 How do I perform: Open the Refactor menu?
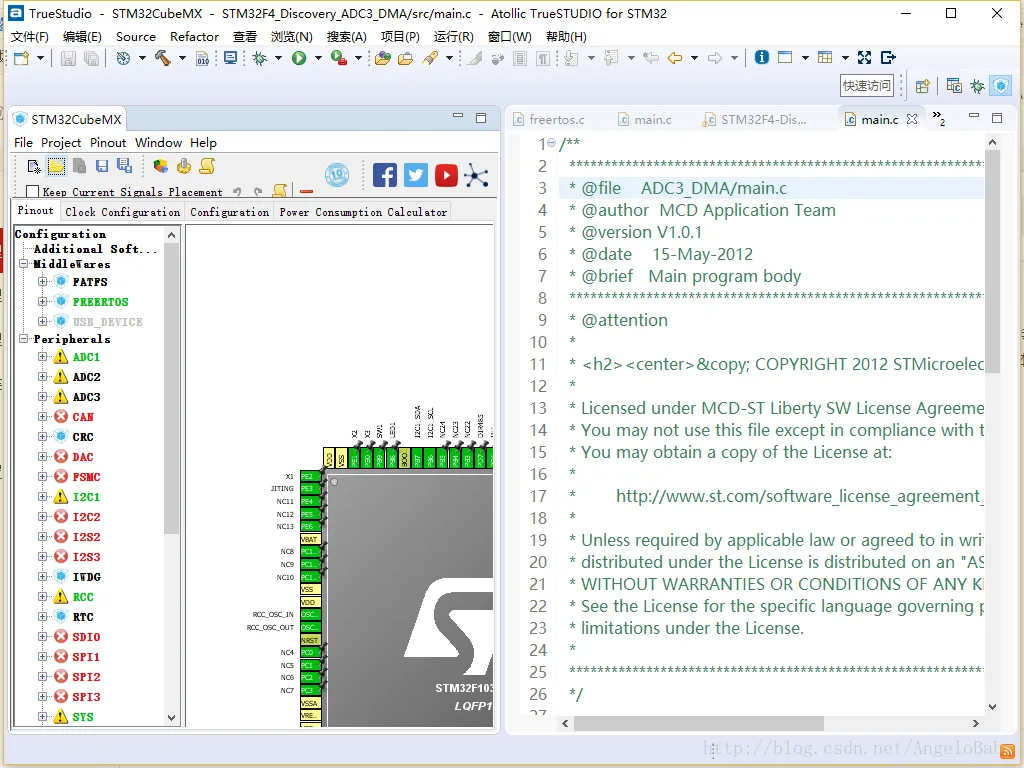coord(194,37)
